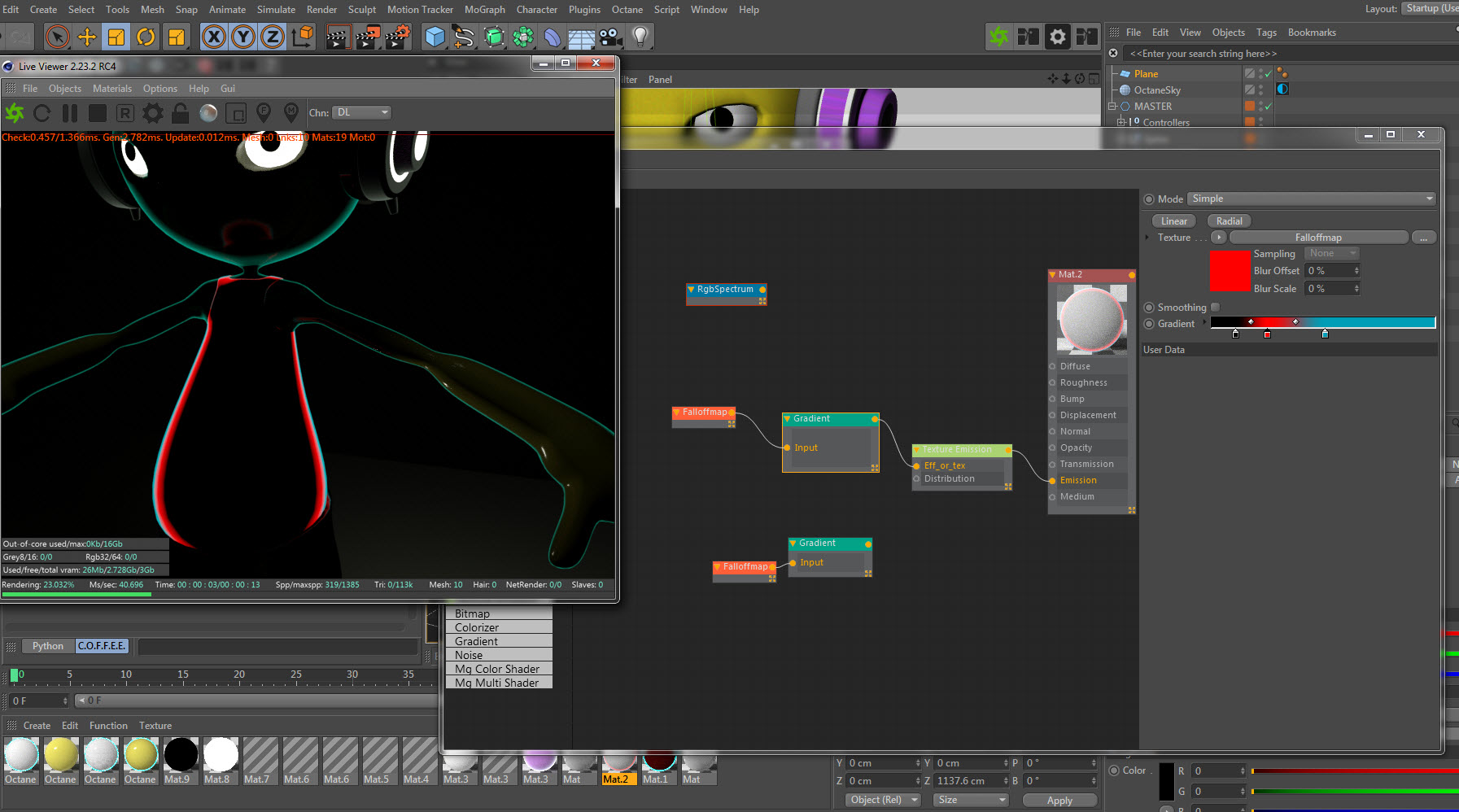The width and height of the screenshot is (1459, 812).
Task: Select the cyan gradient knot
Action: click(x=1325, y=334)
